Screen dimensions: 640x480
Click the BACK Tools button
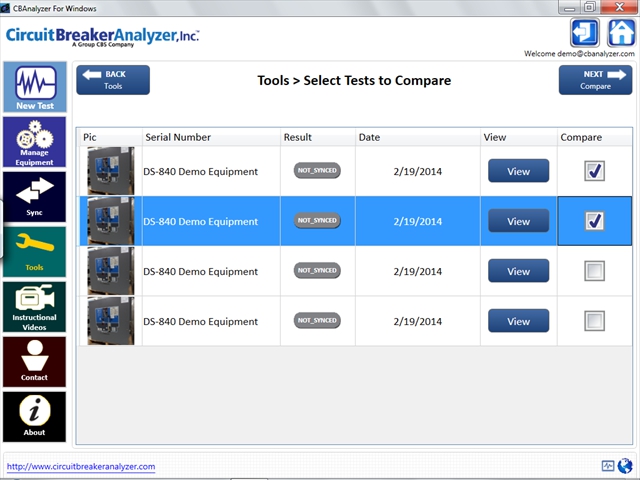click(x=113, y=80)
